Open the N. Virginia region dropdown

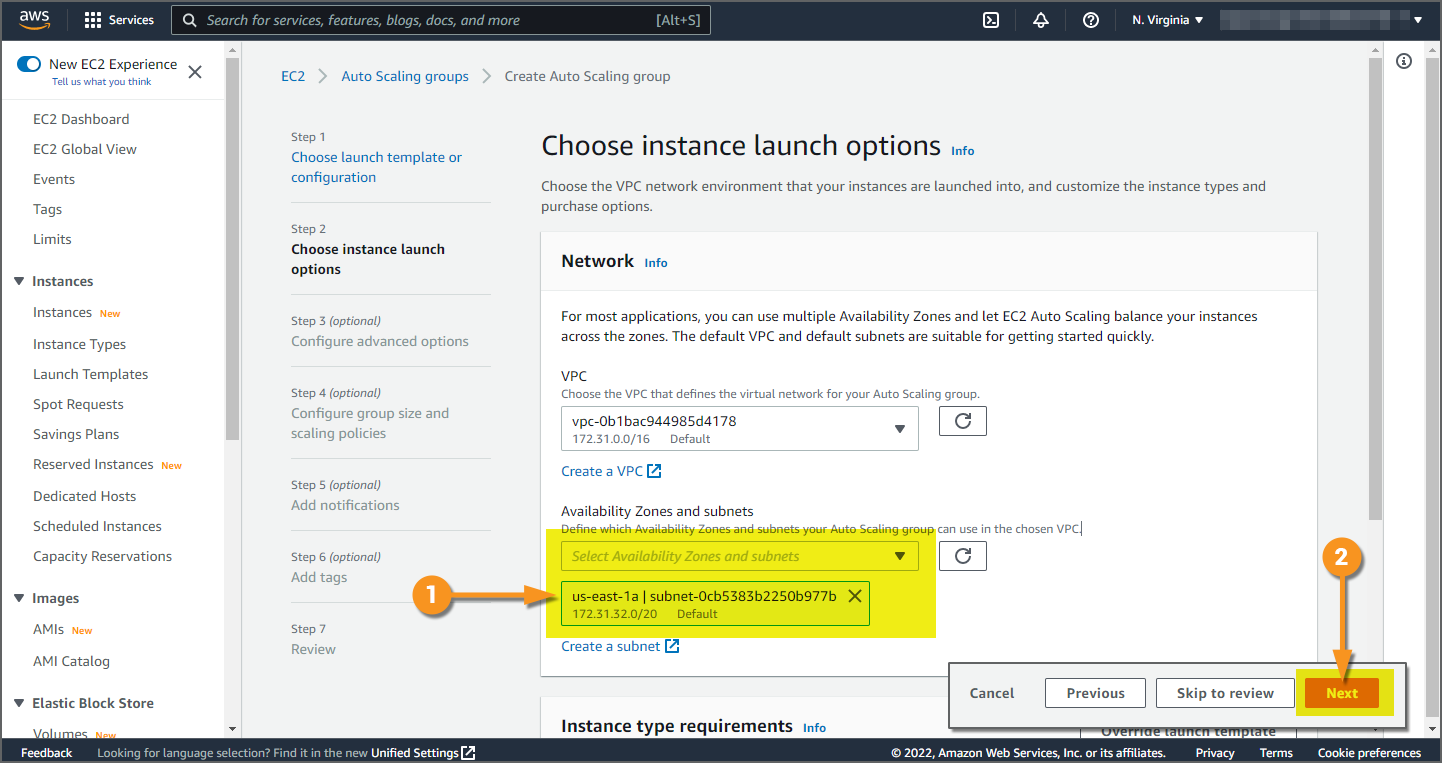[1168, 20]
